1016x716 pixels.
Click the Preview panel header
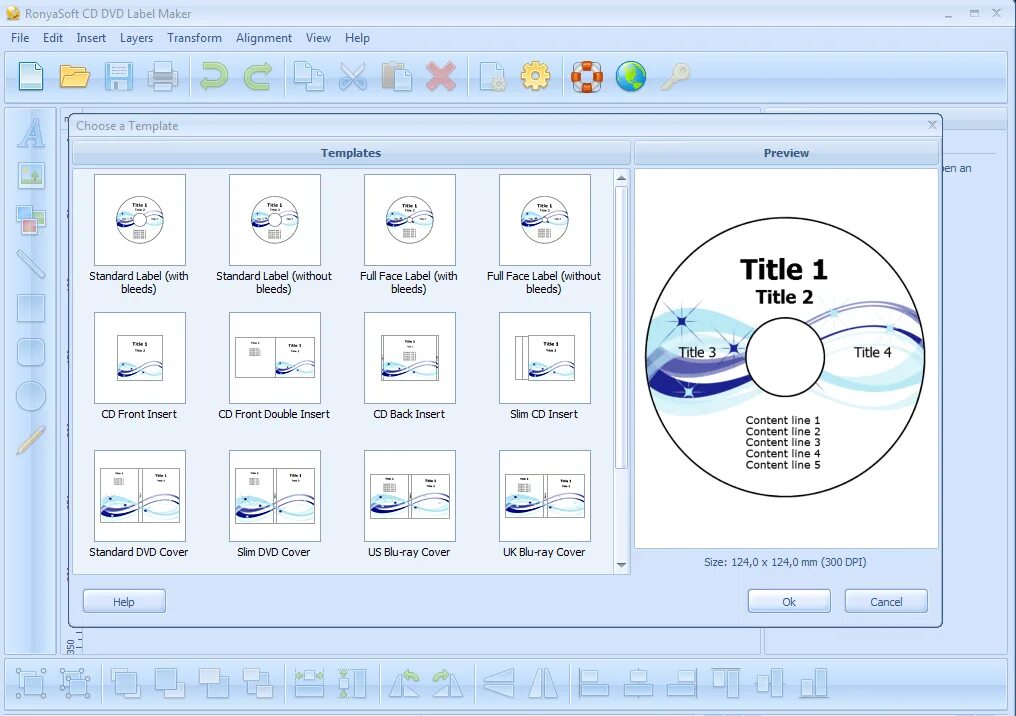click(786, 153)
